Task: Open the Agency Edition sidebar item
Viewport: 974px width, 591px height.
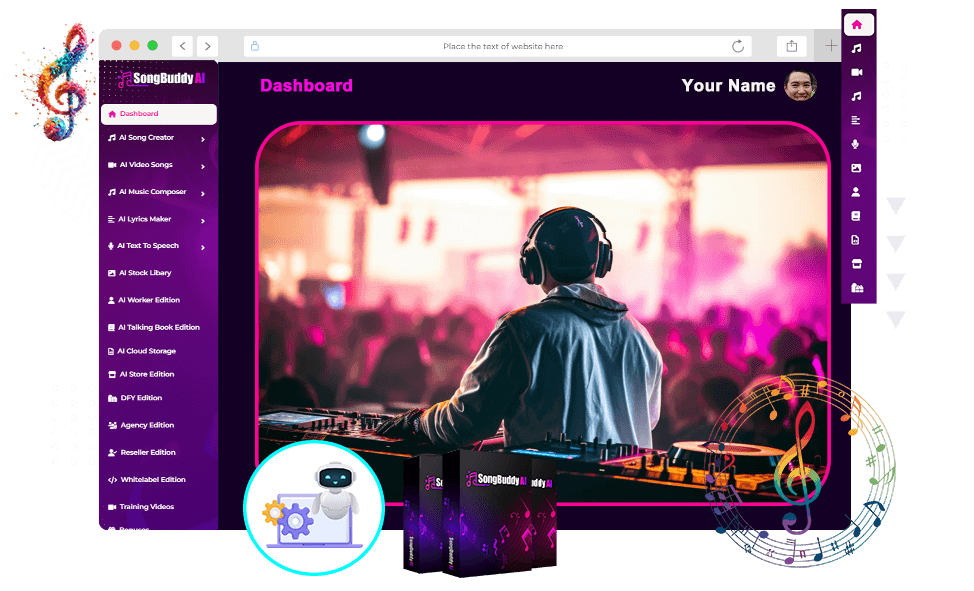Action: pos(147,425)
